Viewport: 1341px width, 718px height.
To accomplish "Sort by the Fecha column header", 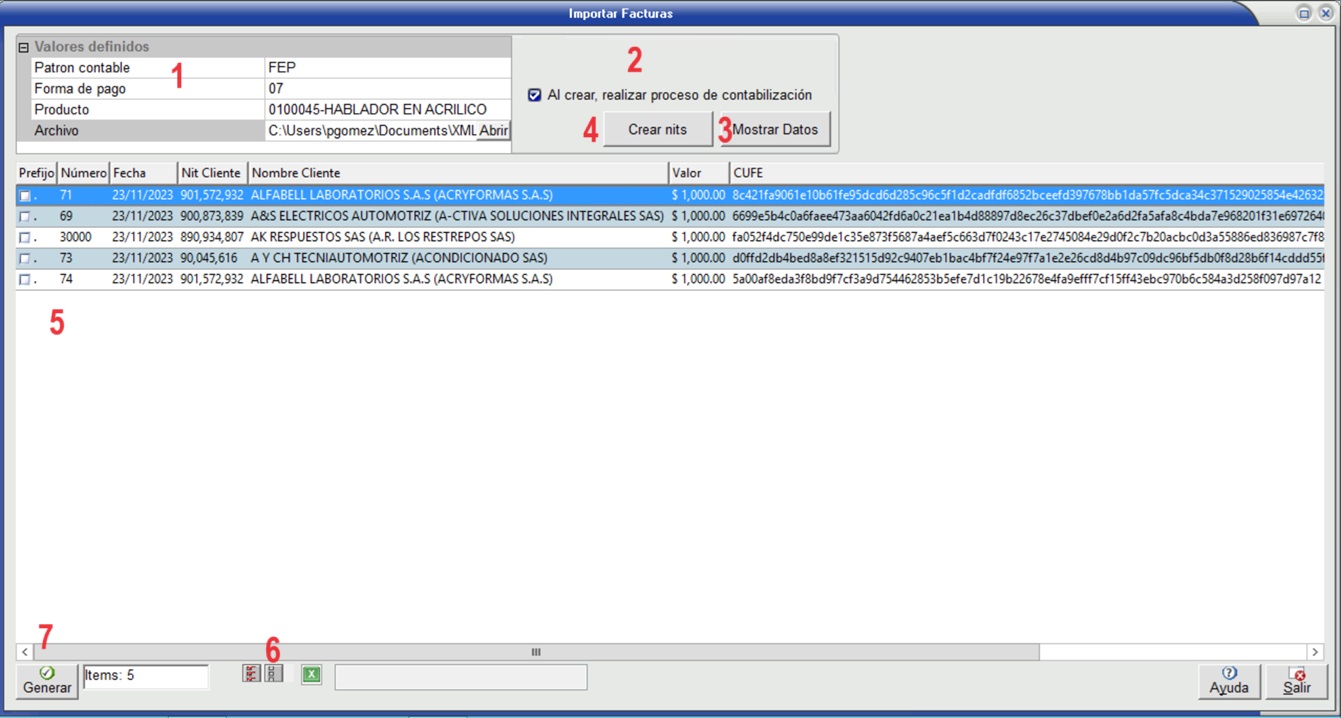I will [x=143, y=173].
